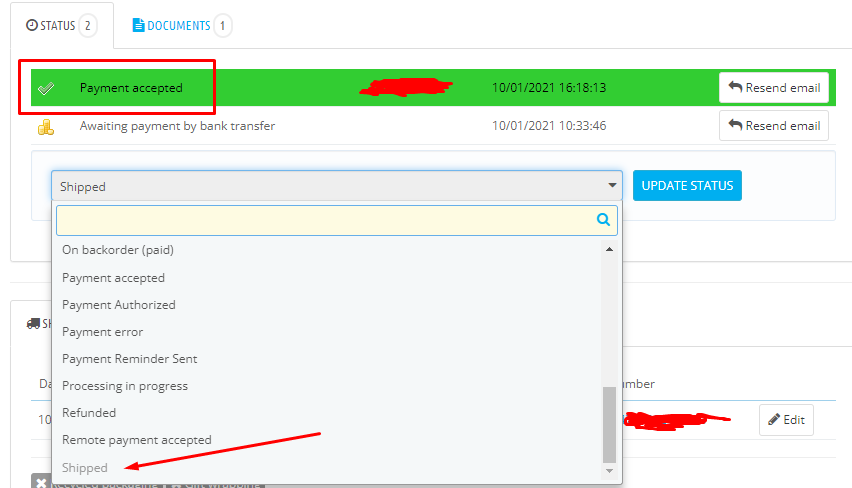Click 'Awaiting payment by bank transfer' text
Viewport: 852px width, 488px height.
[x=177, y=126]
